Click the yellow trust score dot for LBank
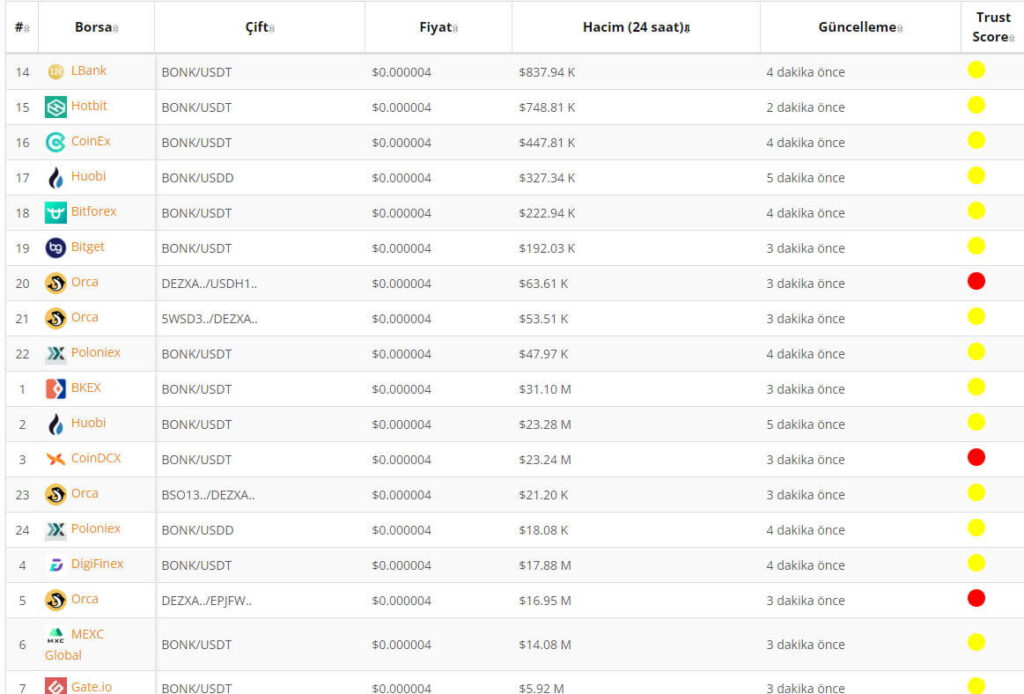 tap(976, 70)
